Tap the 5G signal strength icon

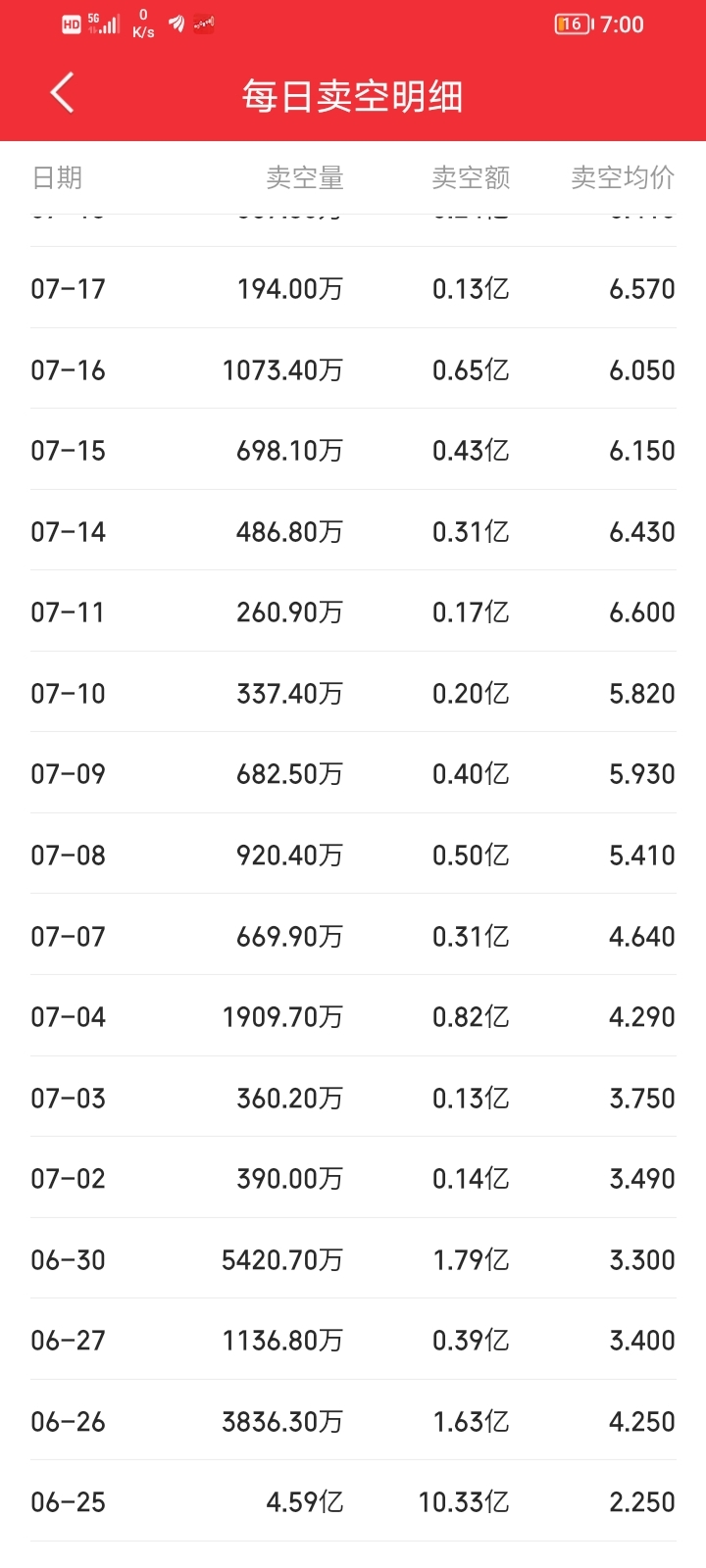pos(104,24)
